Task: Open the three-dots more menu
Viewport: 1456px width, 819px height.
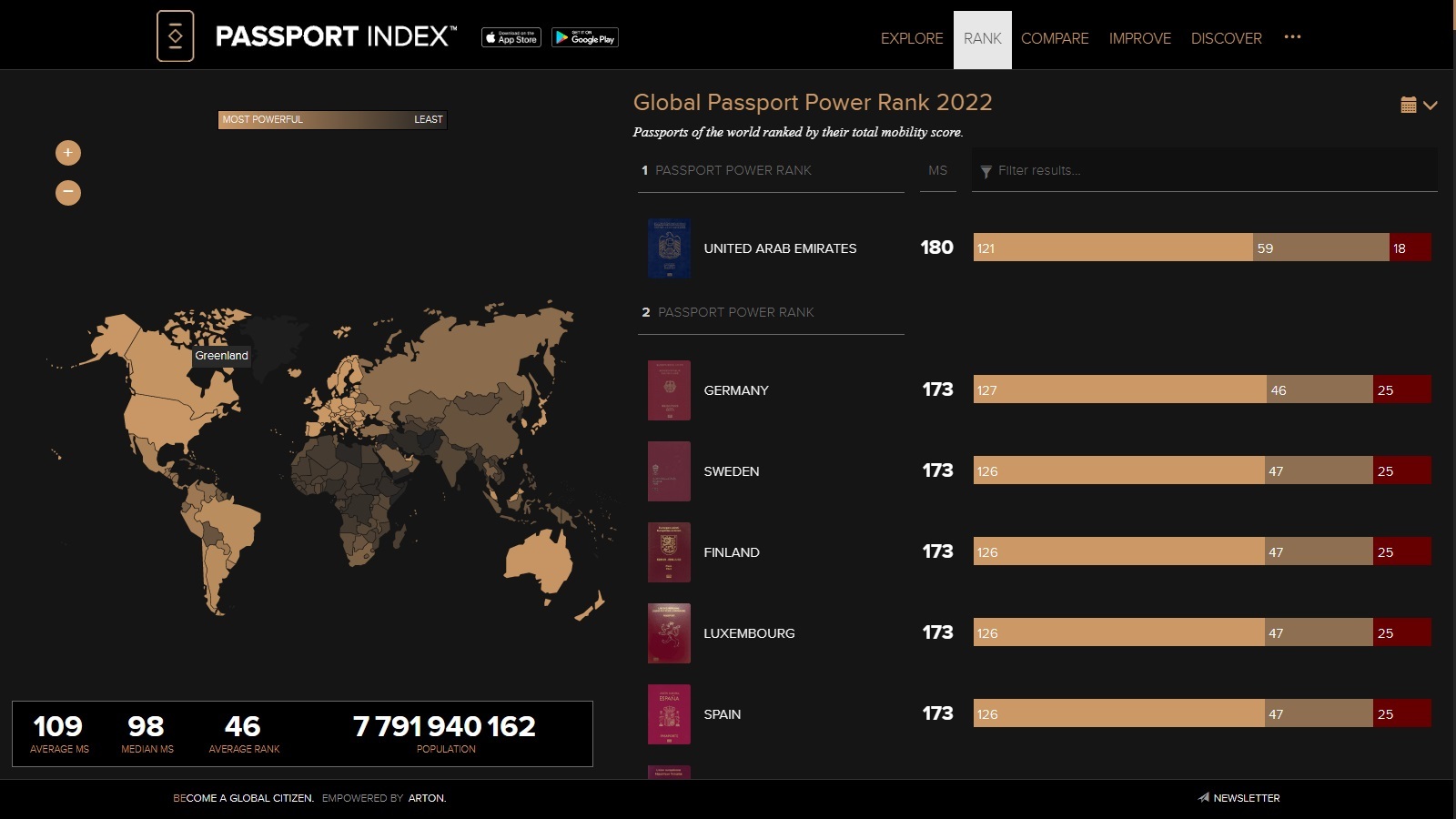Action: point(1292,37)
